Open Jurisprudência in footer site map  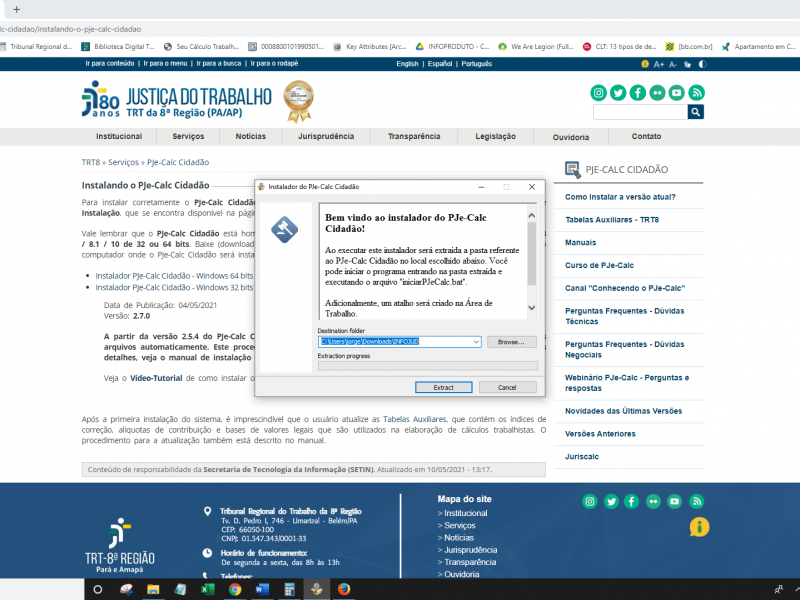(x=470, y=550)
